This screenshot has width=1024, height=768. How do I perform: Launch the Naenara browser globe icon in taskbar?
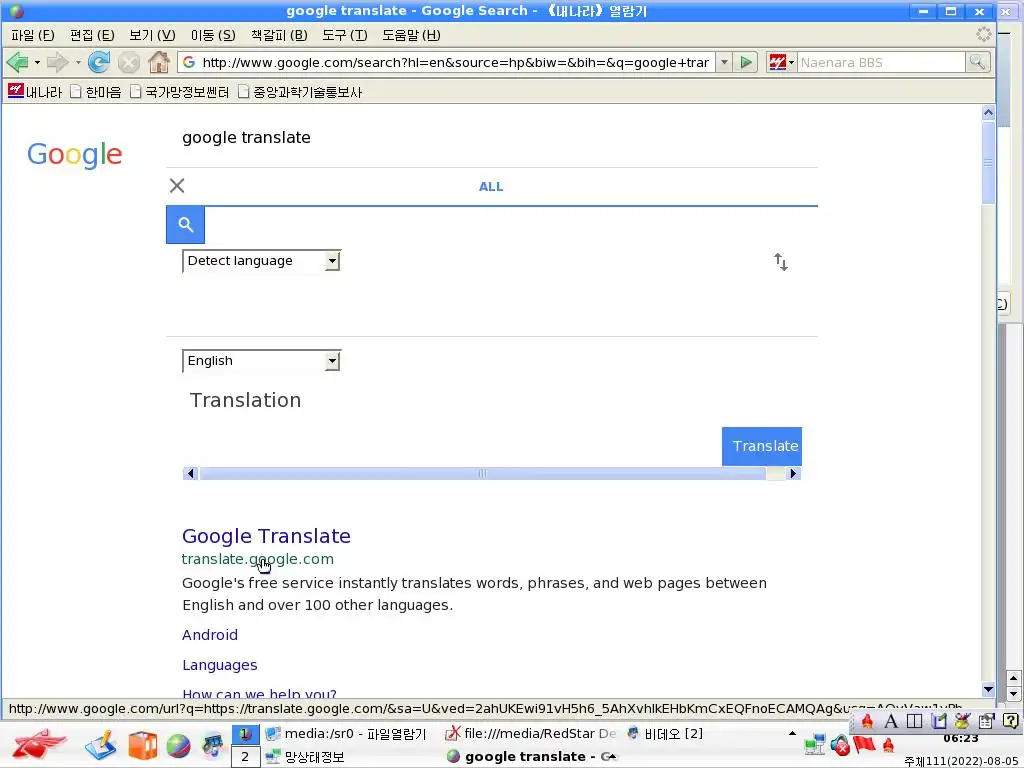pos(178,746)
